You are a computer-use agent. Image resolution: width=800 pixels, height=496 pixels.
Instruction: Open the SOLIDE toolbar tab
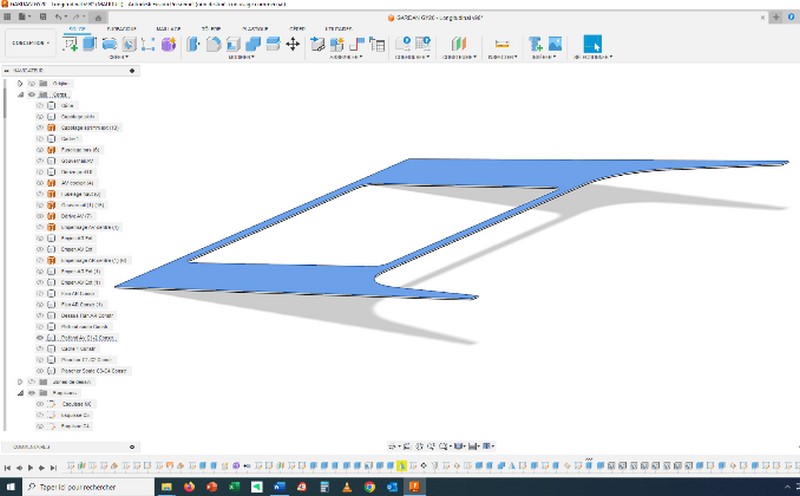coord(73,31)
